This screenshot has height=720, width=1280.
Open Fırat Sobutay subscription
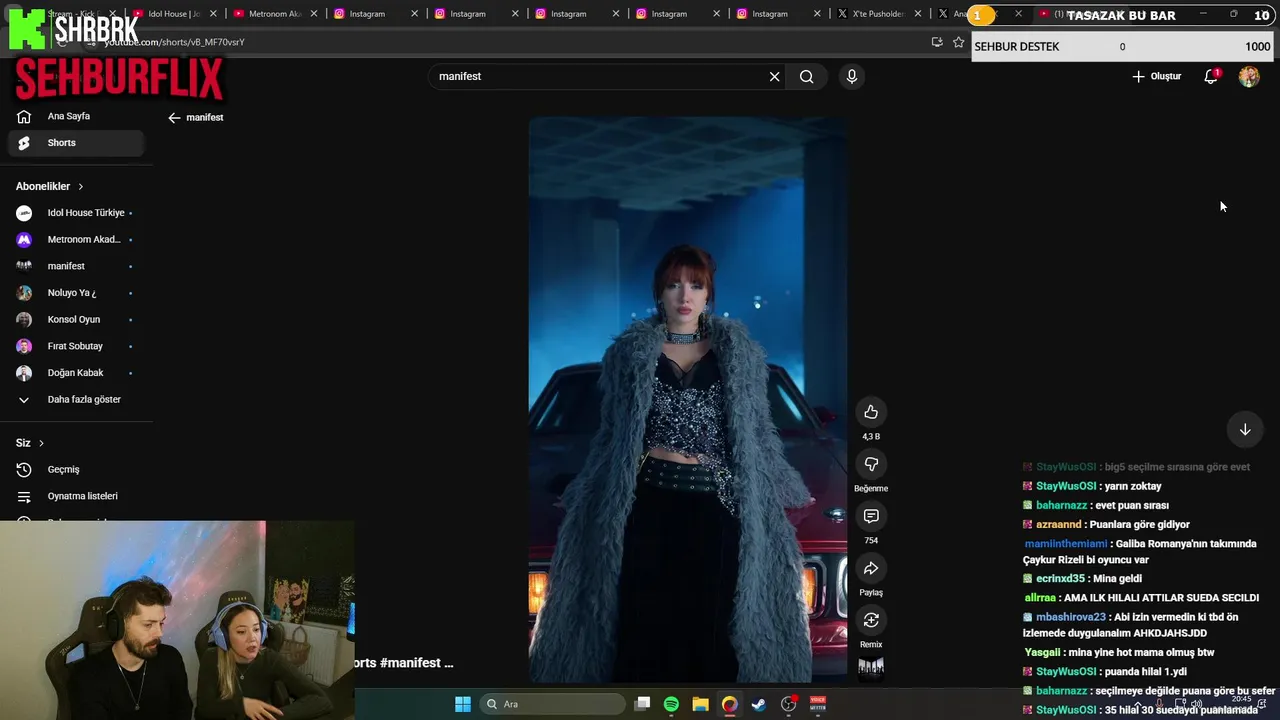pos(76,346)
